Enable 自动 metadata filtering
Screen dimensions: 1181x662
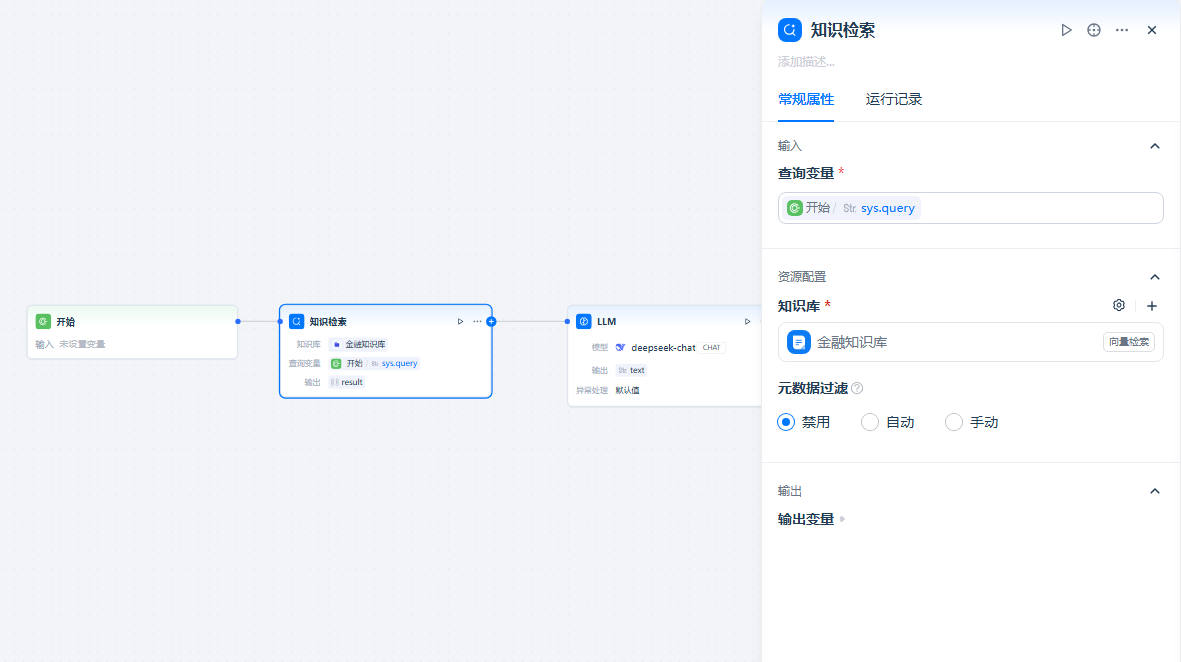tap(870, 421)
